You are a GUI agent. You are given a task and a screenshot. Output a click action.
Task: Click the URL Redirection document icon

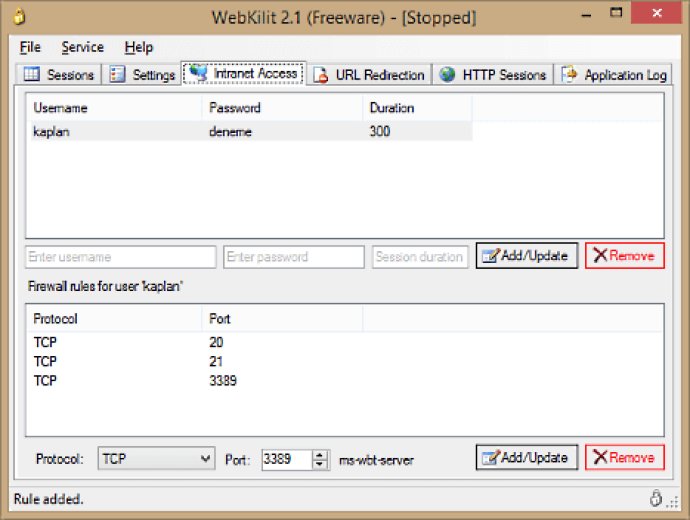(321, 75)
